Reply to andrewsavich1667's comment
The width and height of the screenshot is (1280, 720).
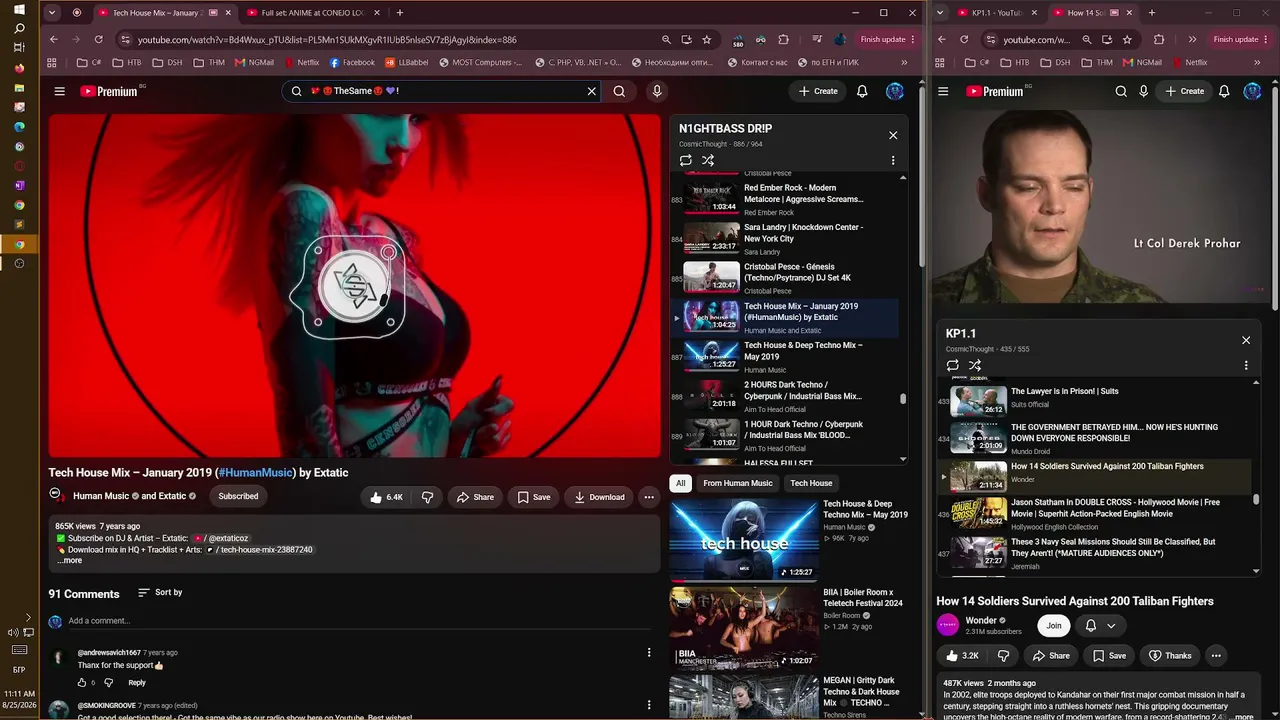[x=137, y=683]
